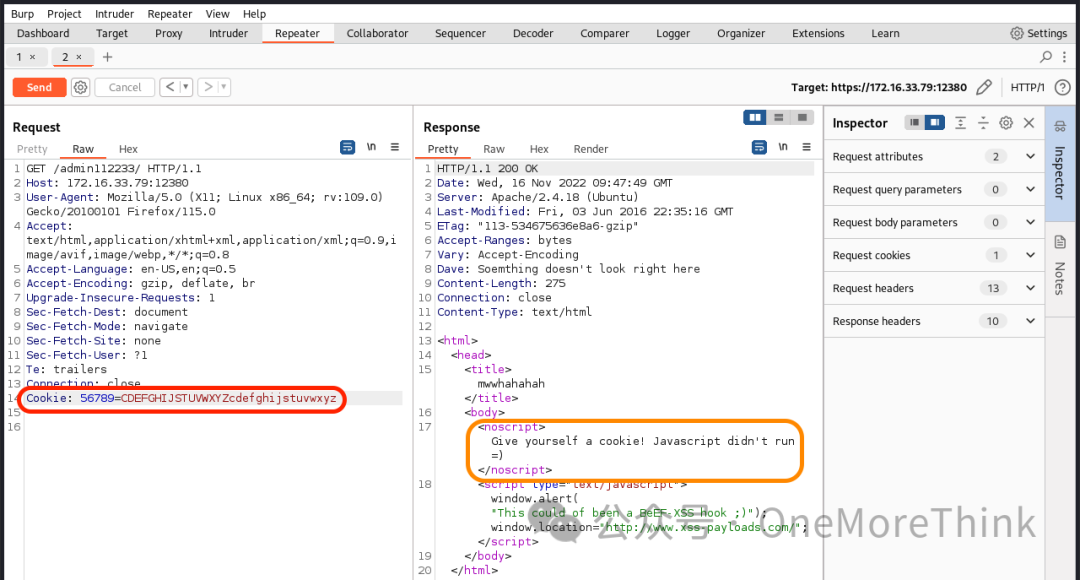The image size is (1080, 580).
Task: Open the Inspector side tab
Action: coord(1060,163)
